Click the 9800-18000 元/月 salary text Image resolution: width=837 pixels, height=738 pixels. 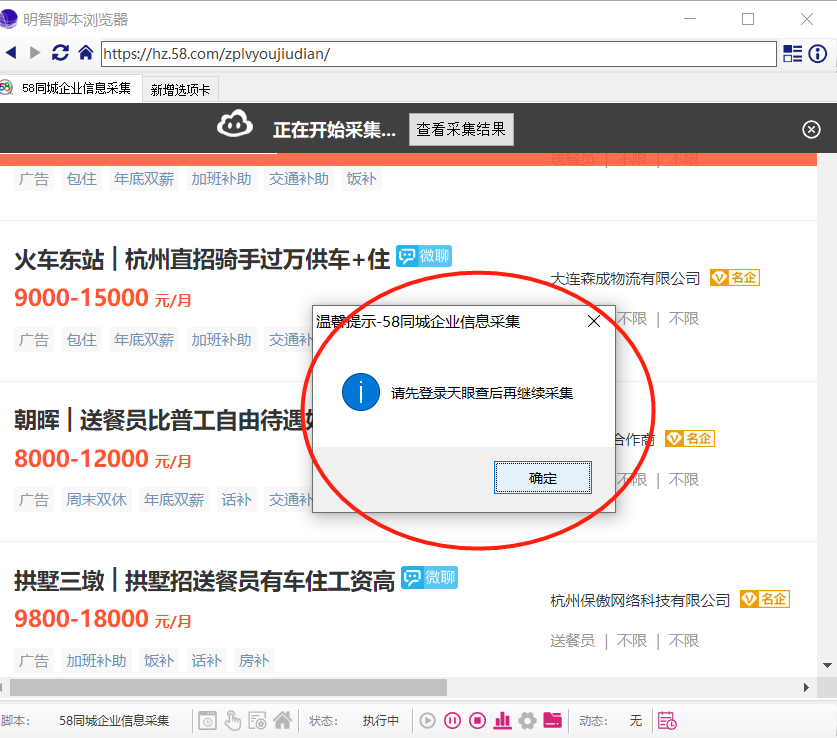tap(102, 619)
